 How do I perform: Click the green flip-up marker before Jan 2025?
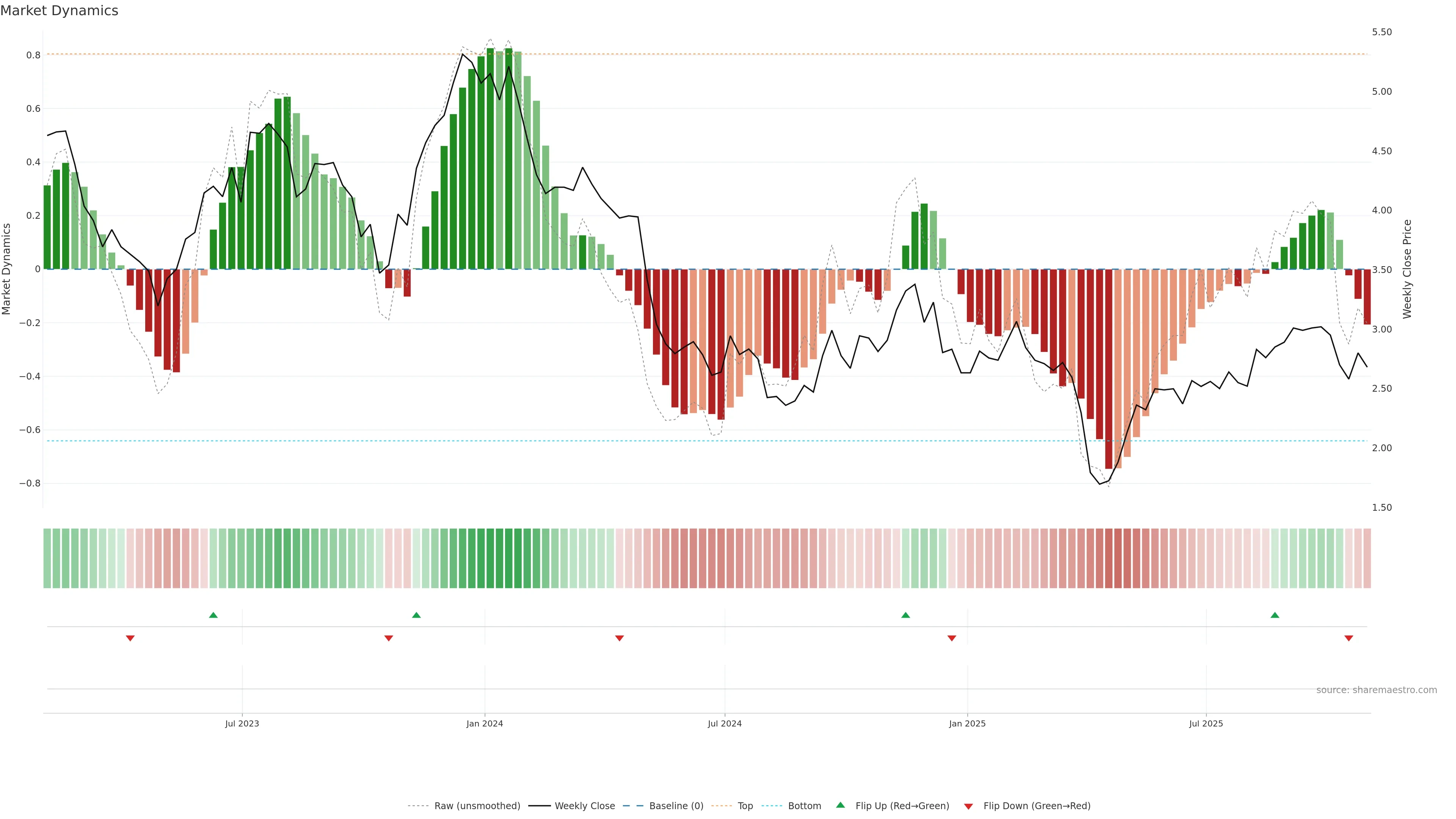(x=905, y=615)
